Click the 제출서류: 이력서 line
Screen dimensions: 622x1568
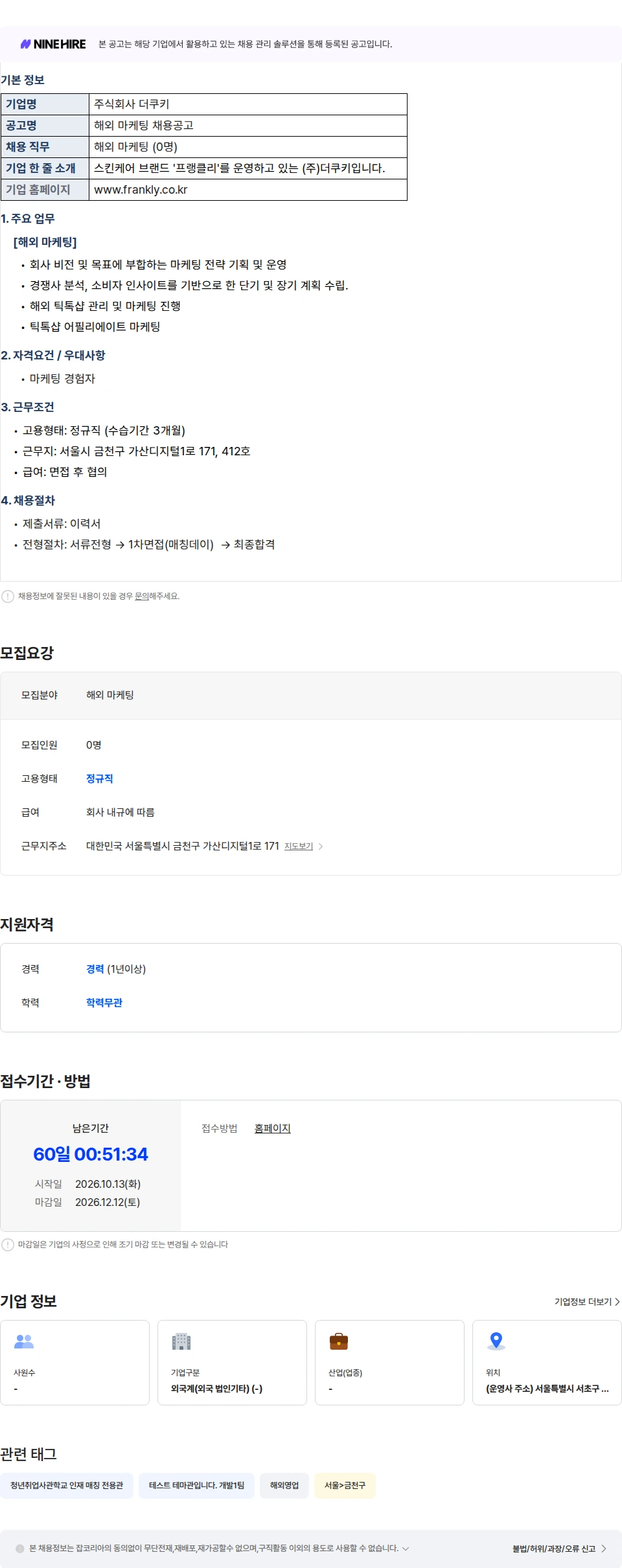(x=62, y=524)
